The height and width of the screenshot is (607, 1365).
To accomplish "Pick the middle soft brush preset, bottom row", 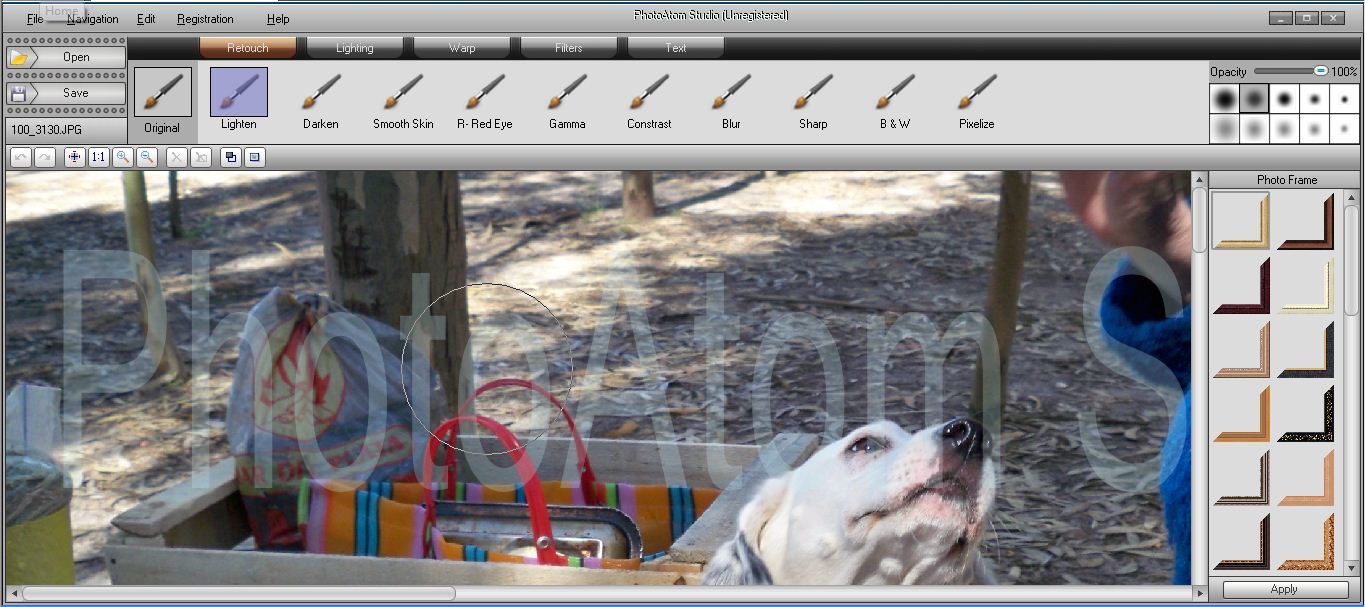I will [1285, 129].
